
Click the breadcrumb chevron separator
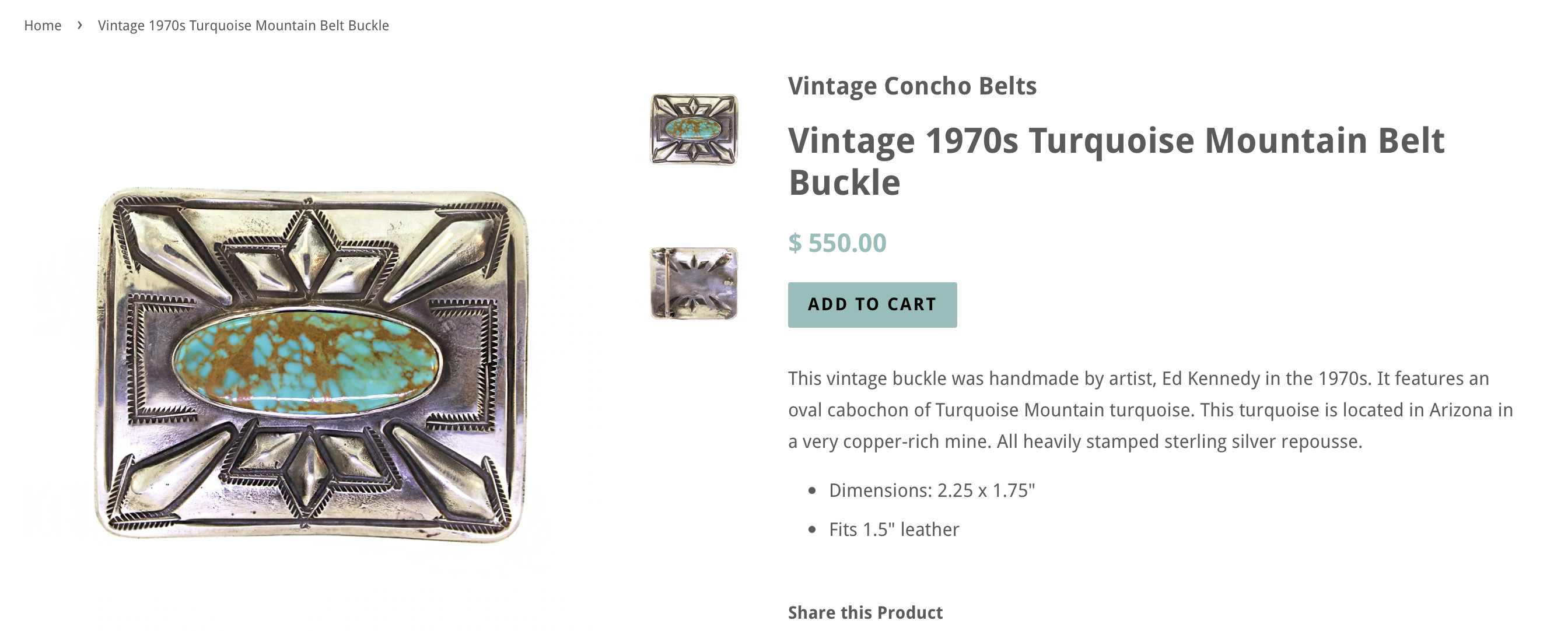(80, 26)
